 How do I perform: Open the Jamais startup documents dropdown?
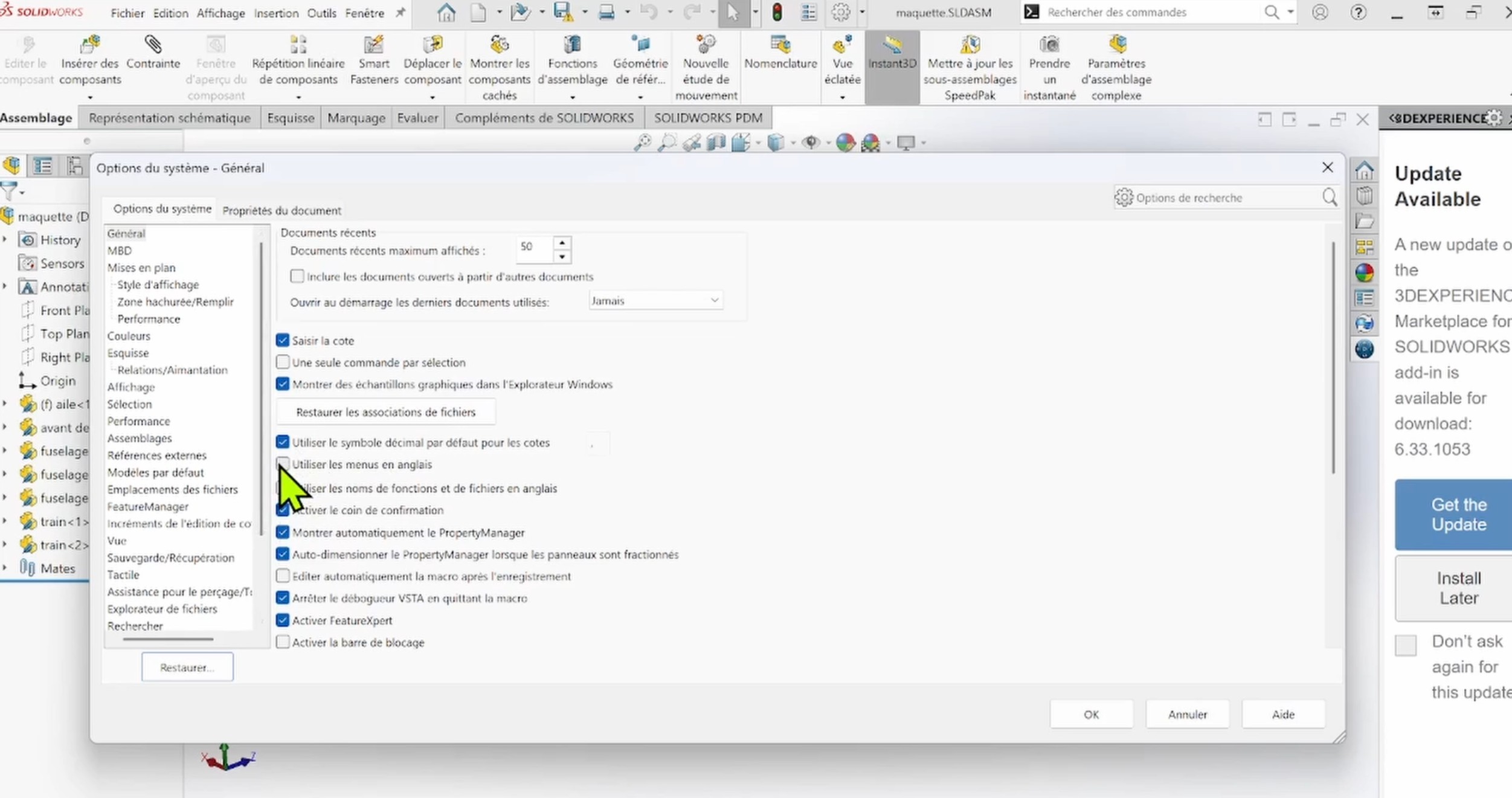(655, 300)
